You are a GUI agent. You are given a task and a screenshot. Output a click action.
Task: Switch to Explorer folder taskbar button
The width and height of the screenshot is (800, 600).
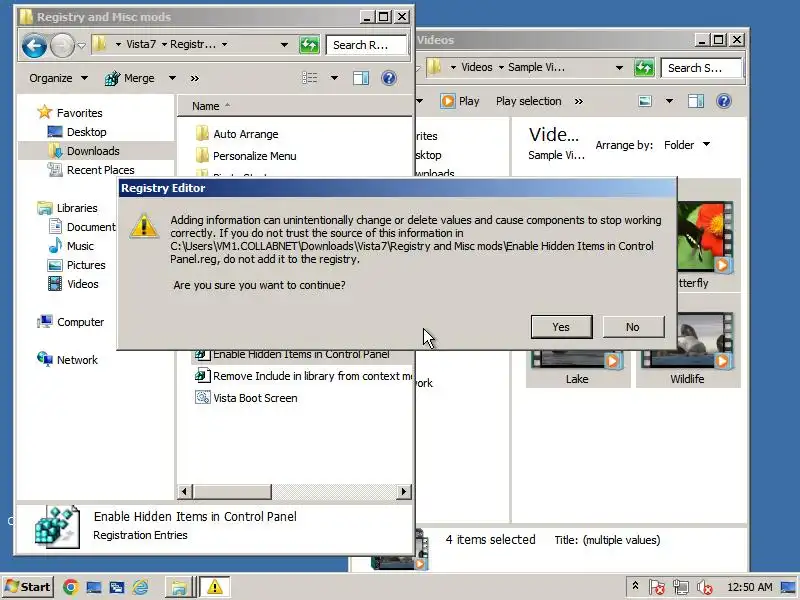coord(179,587)
